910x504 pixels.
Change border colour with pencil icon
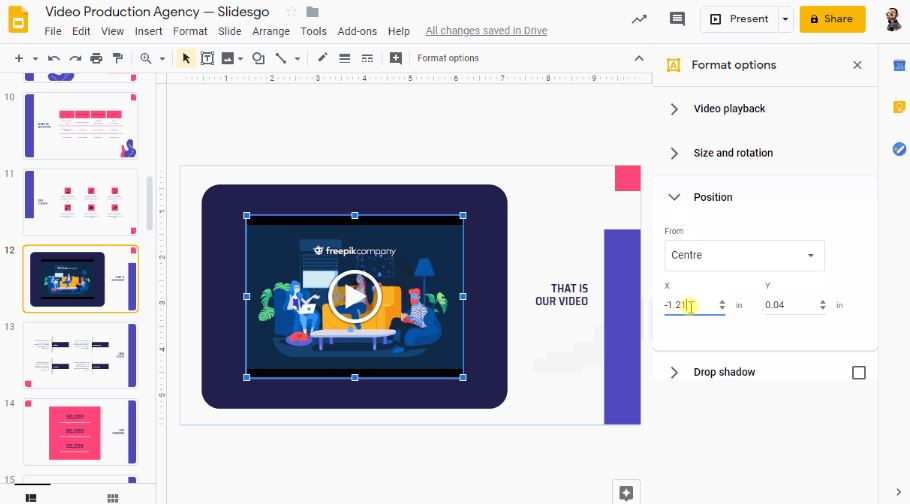pos(322,57)
